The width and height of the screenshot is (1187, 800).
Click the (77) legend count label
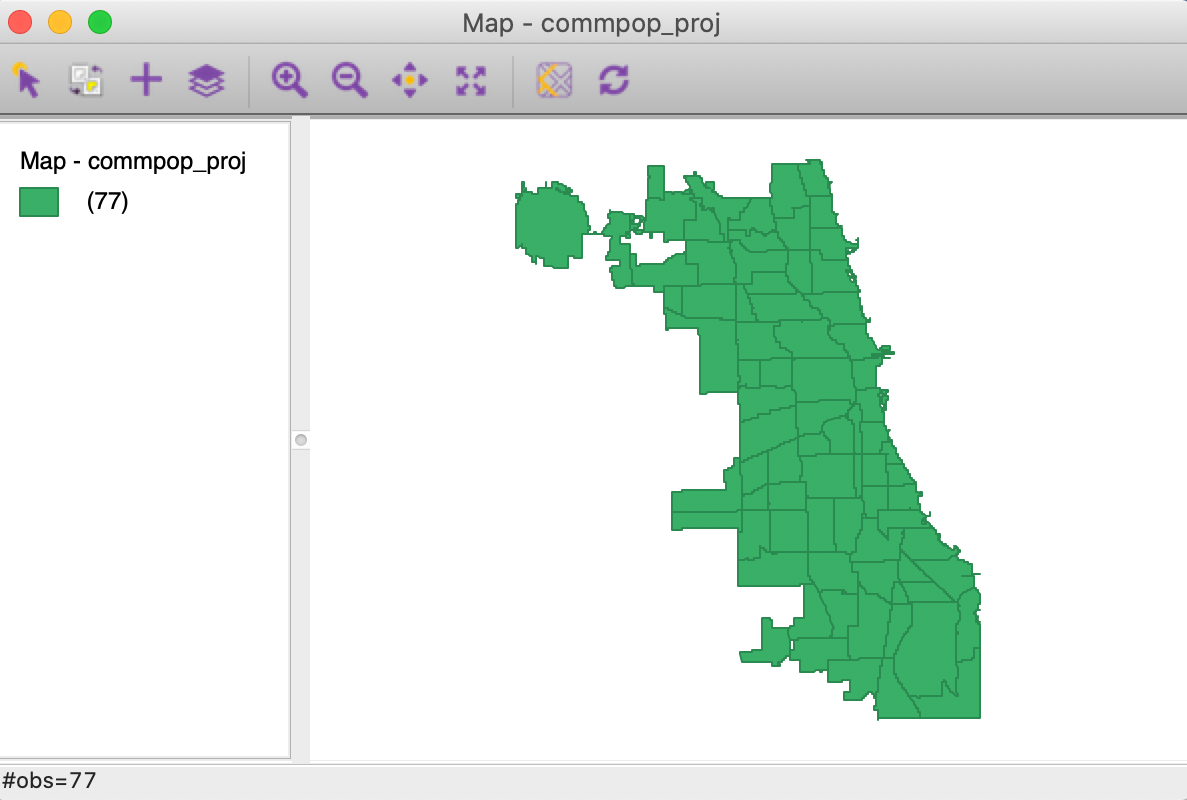pyautogui.click(x=107, y=201)
